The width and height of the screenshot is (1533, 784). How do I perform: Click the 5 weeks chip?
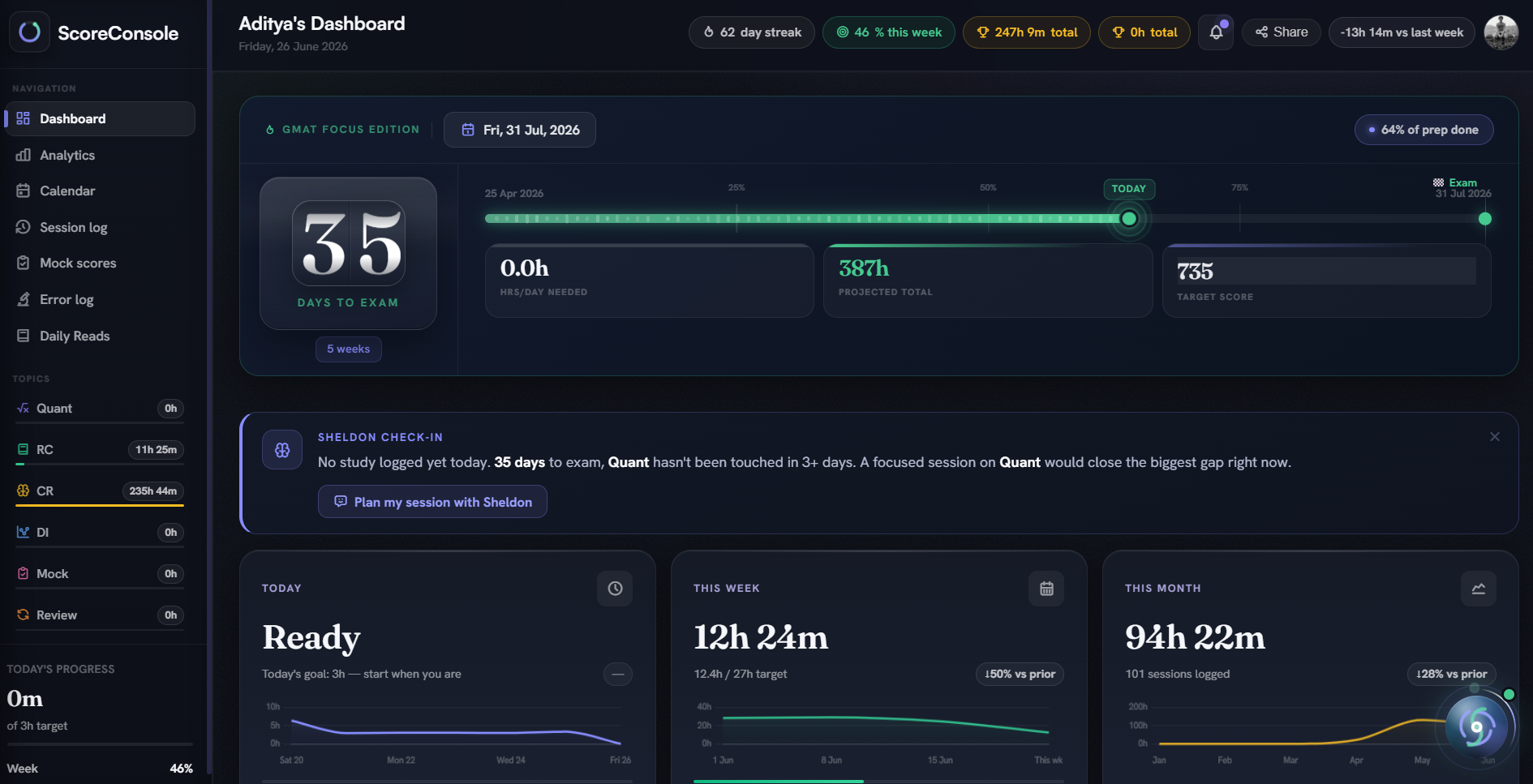coord(349,349)
